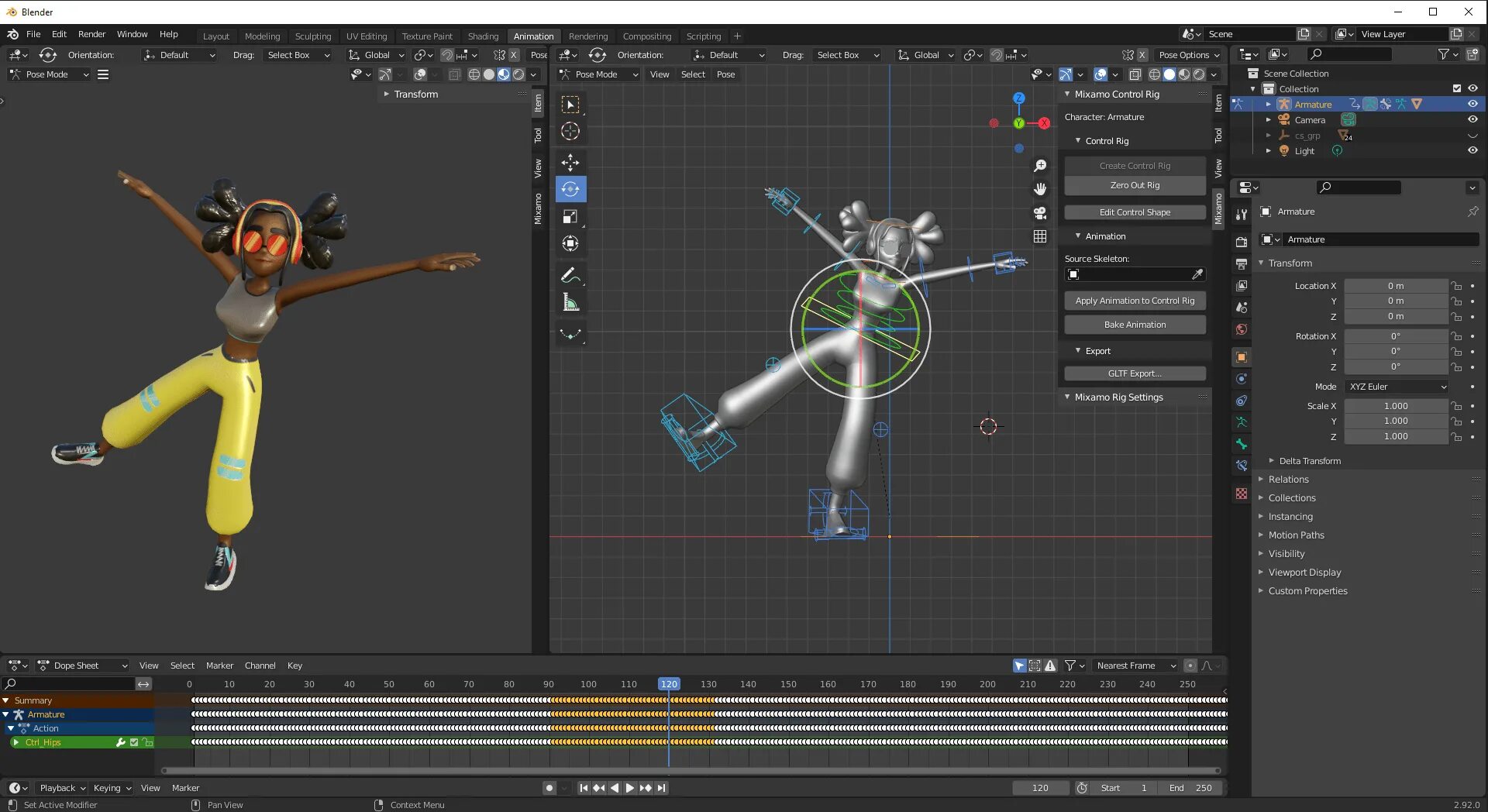Hide the Camera object in outliner
The height and width of the screenshot is (812, 1488).
(1472, 120)
